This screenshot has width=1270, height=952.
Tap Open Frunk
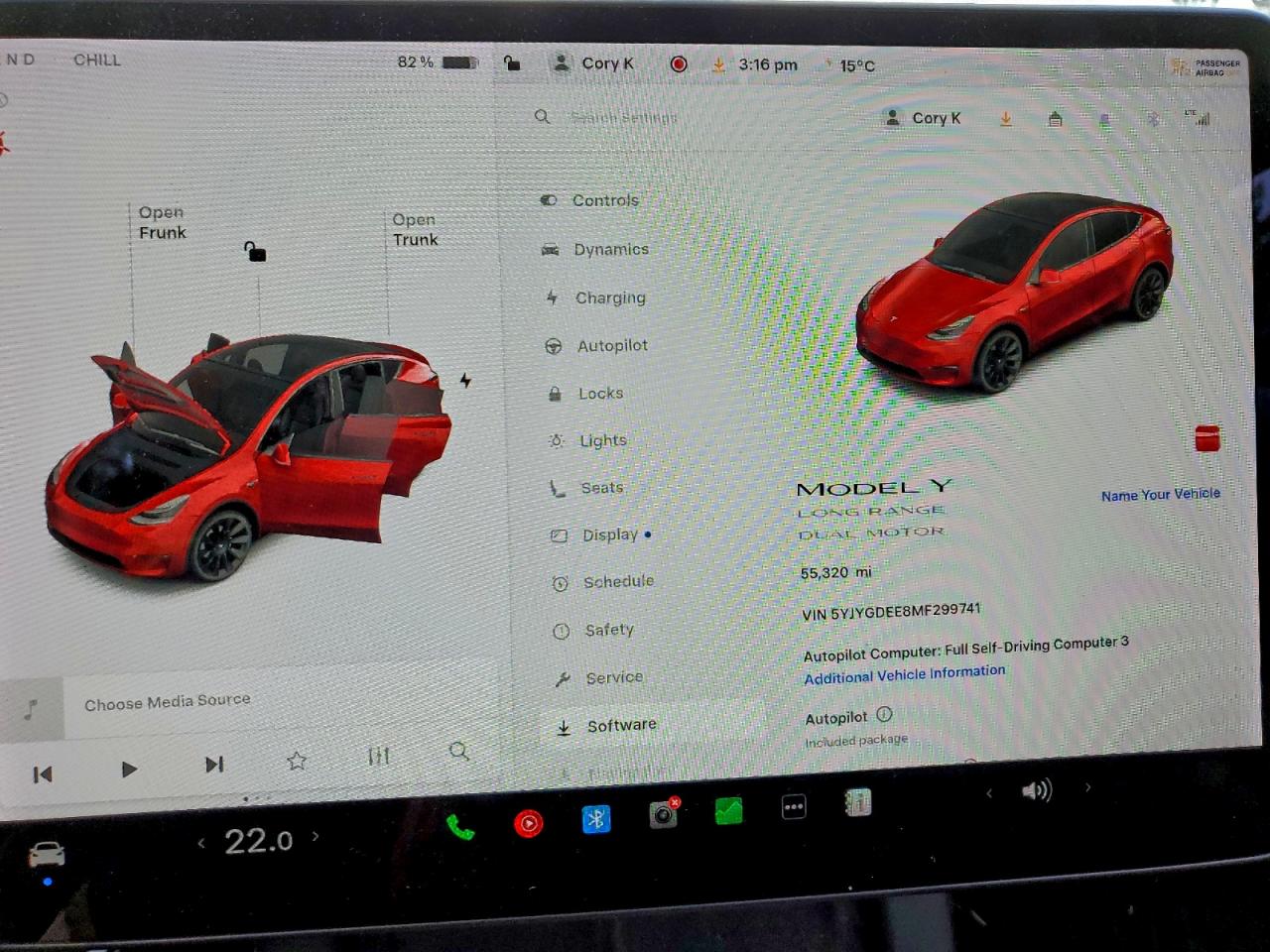click(x=162, y=222)
